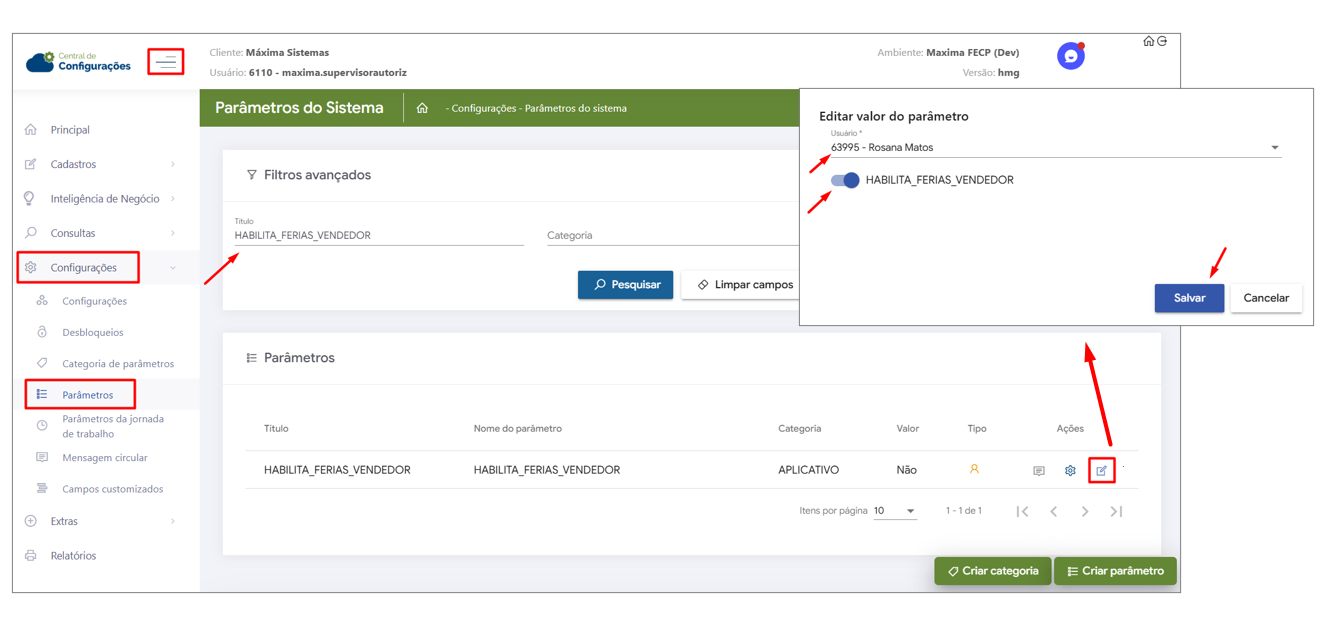Click the home icon in top-right corner
Screen dimensions: 1331x618
click(x=1148, y=41)
